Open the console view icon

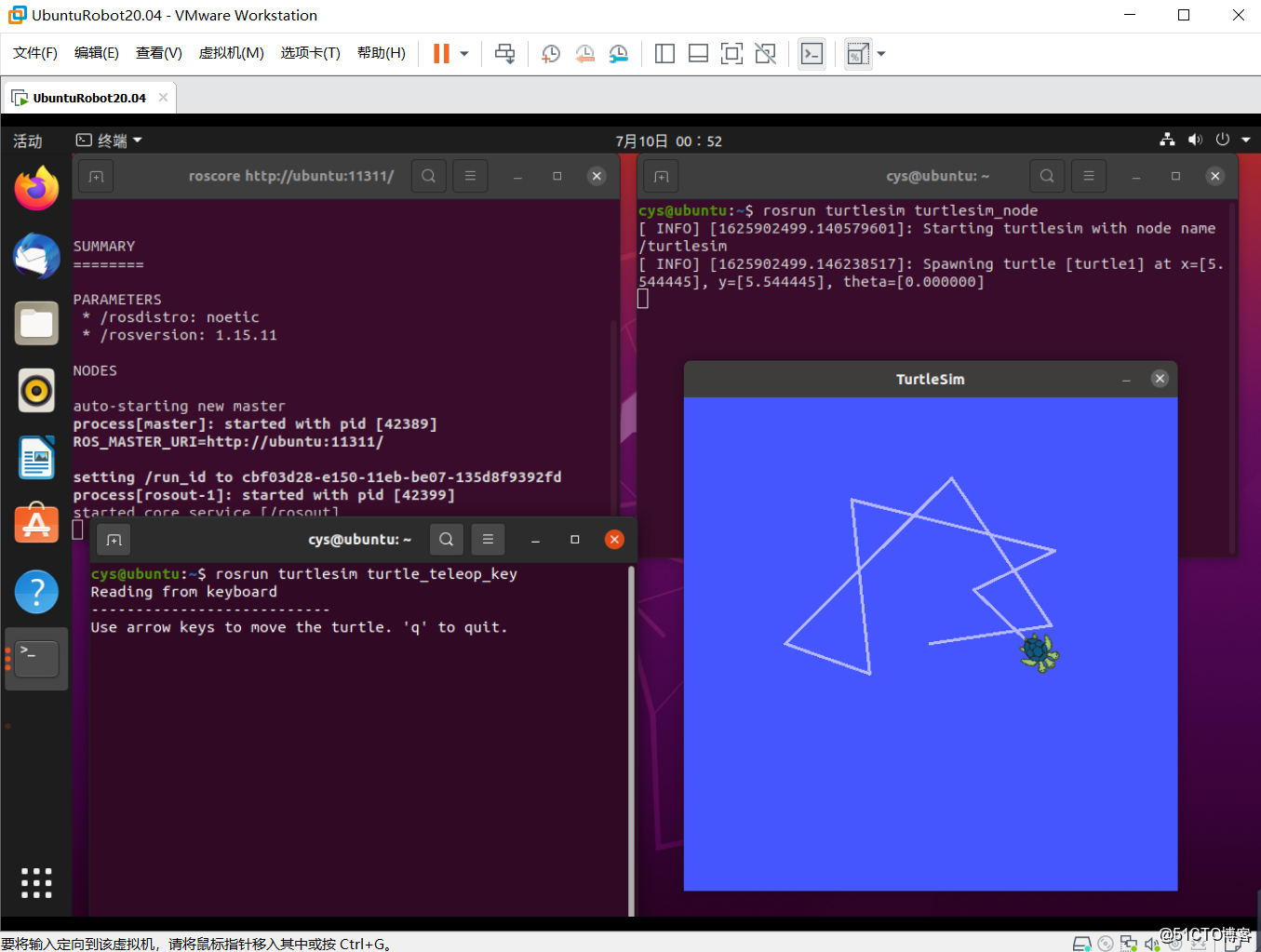pyautogui.click(x=812, y=54)
